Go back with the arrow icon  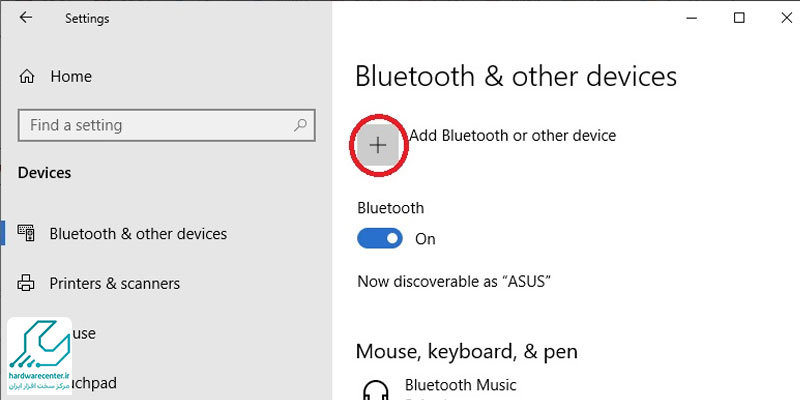[26, 17]
